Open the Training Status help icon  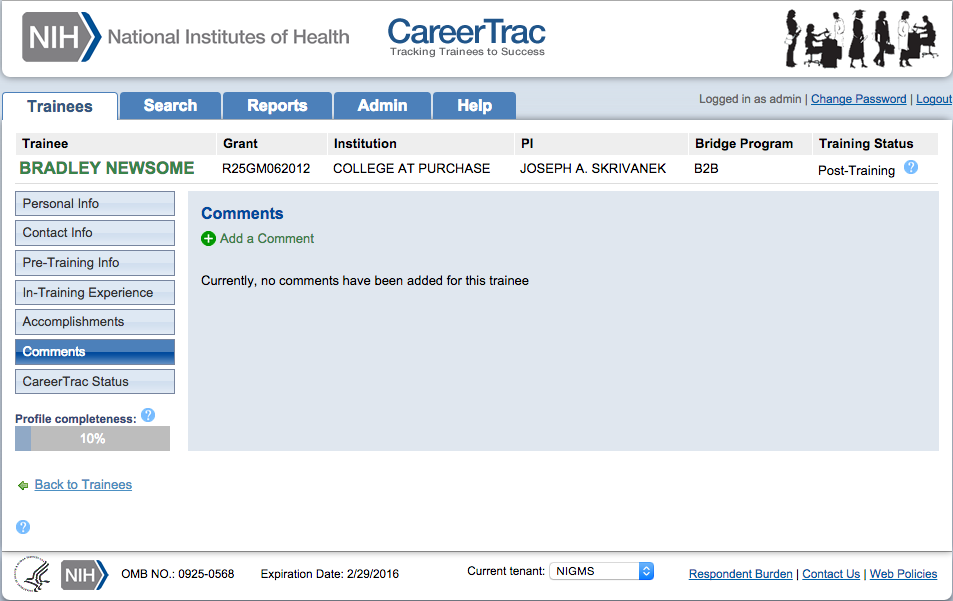(910, 167)
